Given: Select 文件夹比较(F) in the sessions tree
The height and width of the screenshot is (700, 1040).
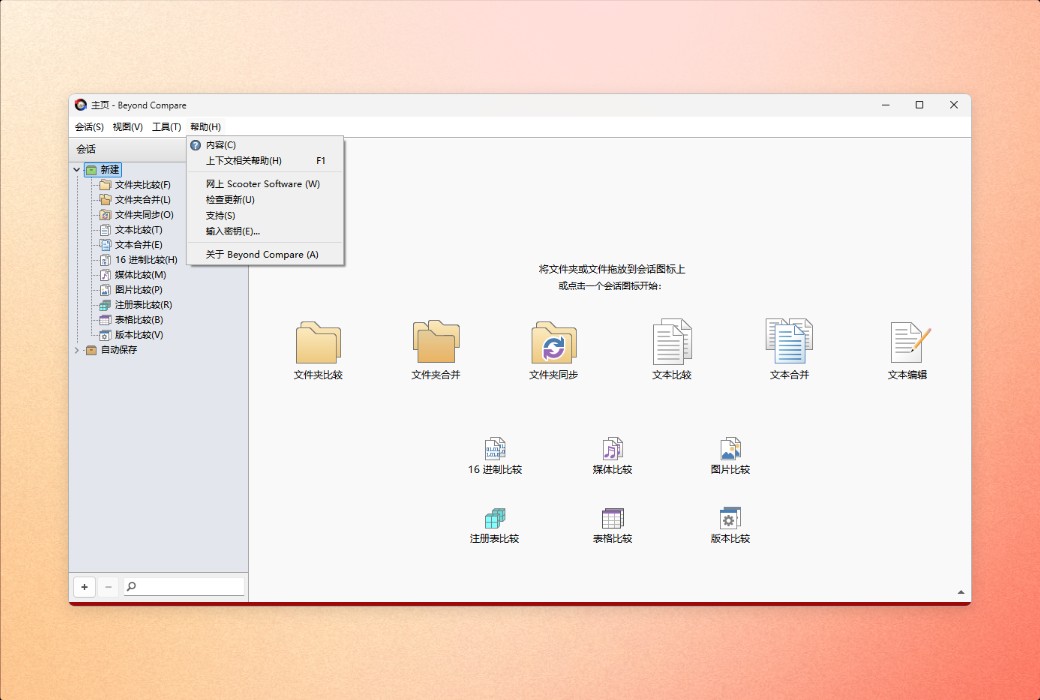Looking at the screenshot, I should 142,184.
